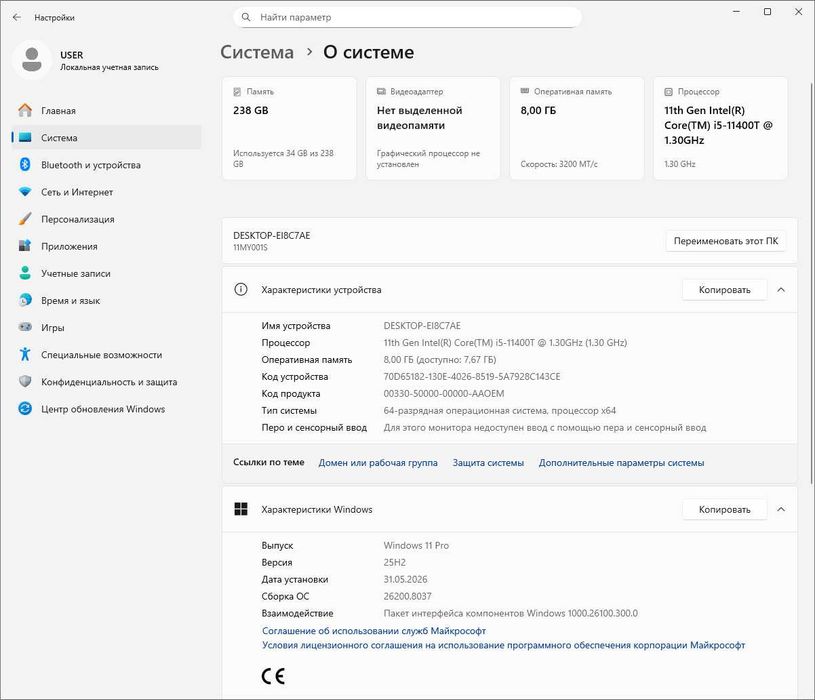Screen dimensions: 815x700
Task: Click Система in the breadcrumb
Action: coord(257,52)
